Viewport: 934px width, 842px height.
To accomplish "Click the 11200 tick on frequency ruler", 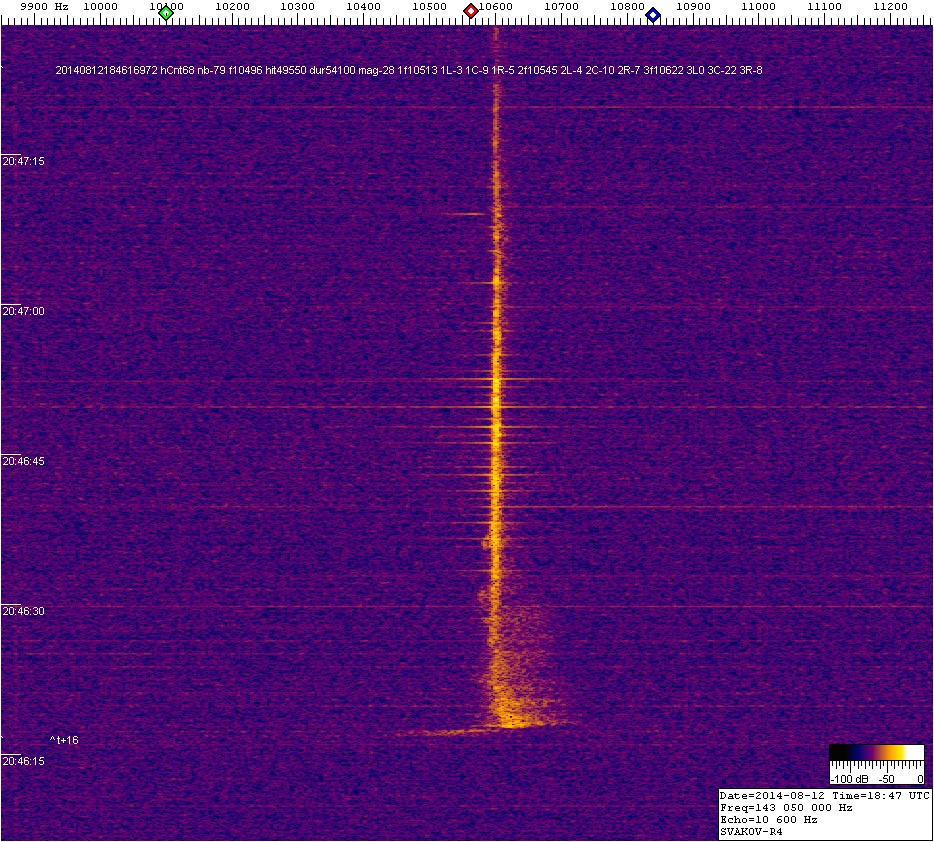I will (891, 7).
